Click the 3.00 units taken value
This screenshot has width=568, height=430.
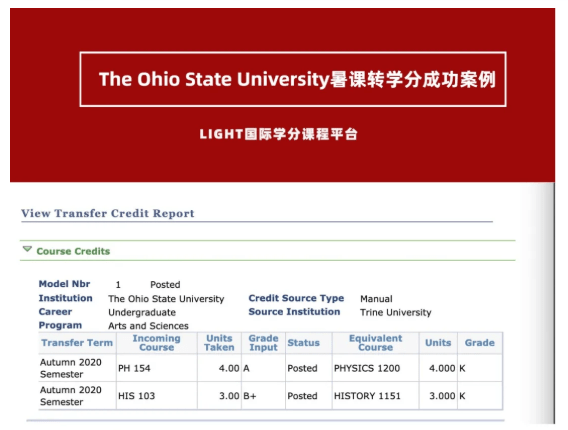229,396
